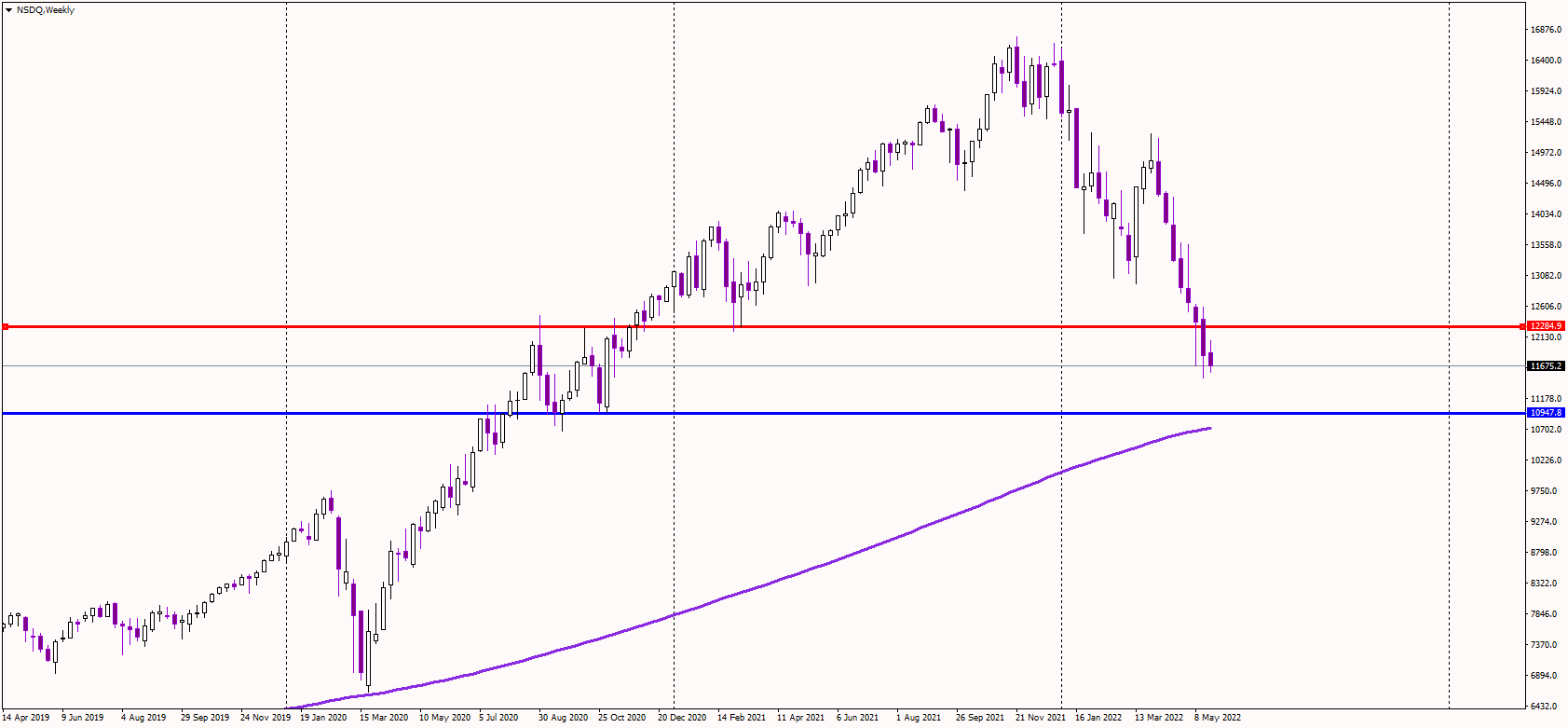Open the NSDQ,Weekly chart dropdown arrow
This screenshot has width=1568, height=728.
(8, 10)
